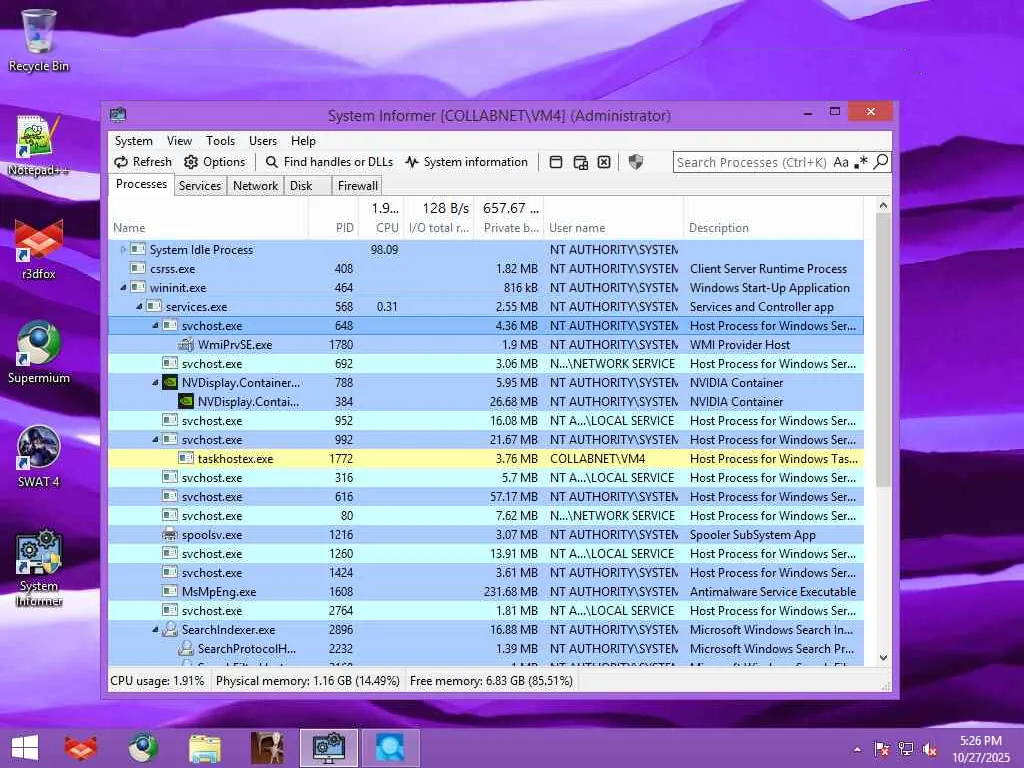Click the Windows Start button

point(25,748)
